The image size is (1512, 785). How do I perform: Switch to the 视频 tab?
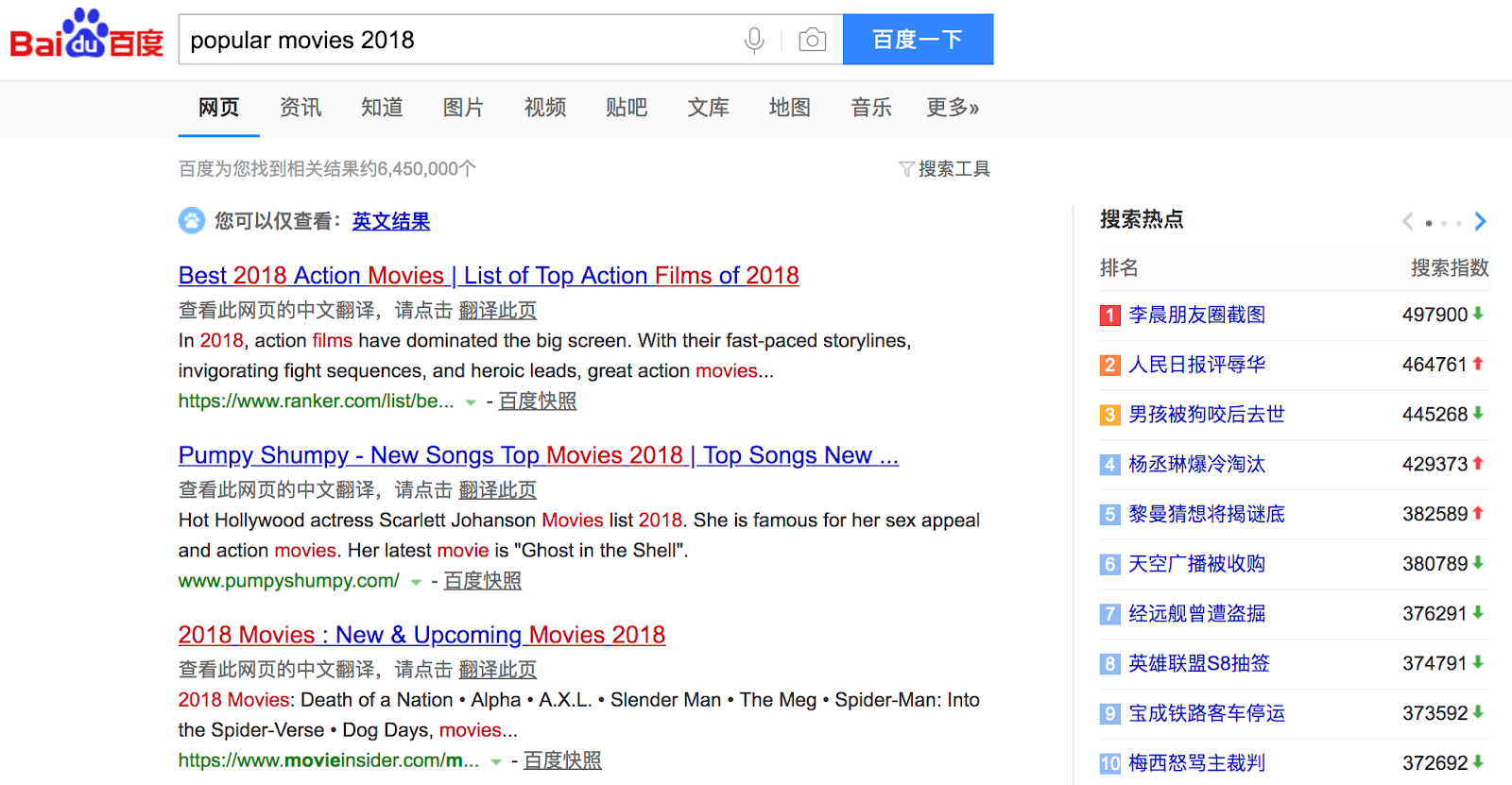tap(545, 108)
